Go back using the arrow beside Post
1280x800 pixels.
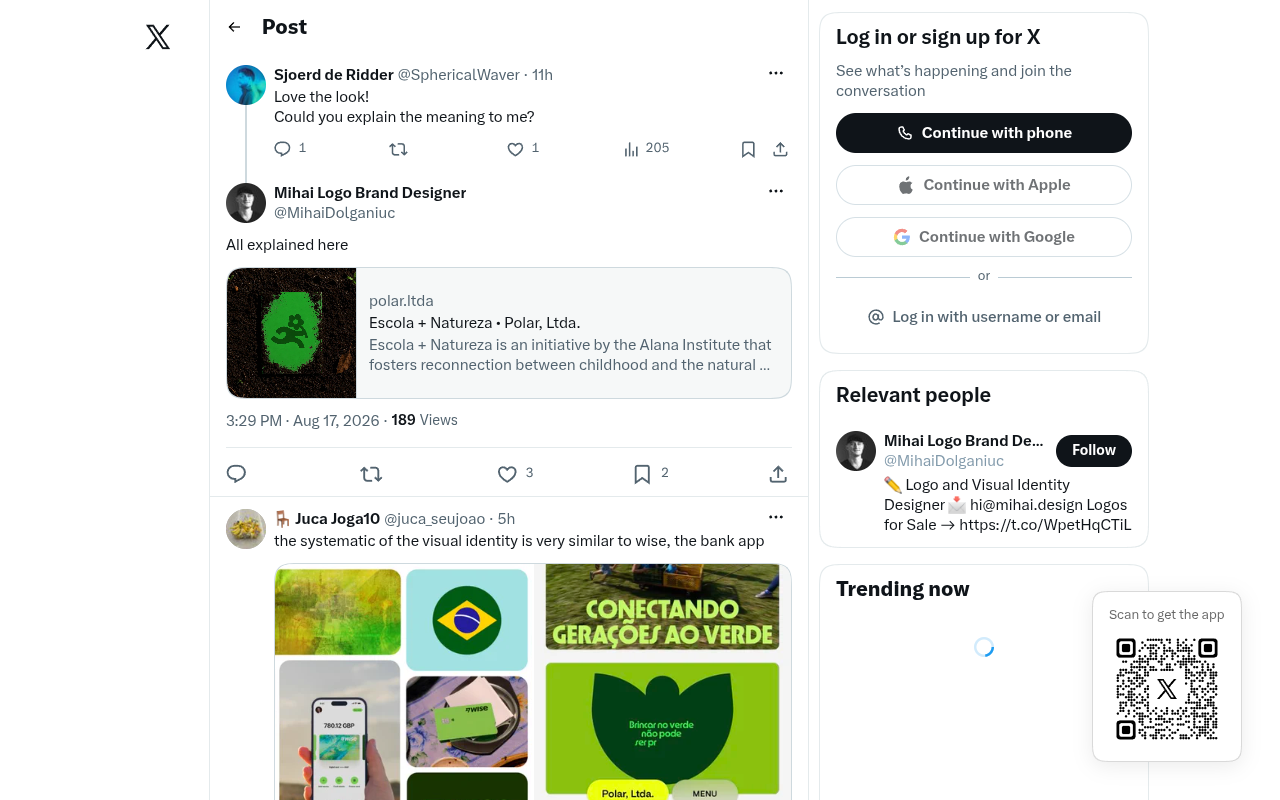(x=234, y=27)
